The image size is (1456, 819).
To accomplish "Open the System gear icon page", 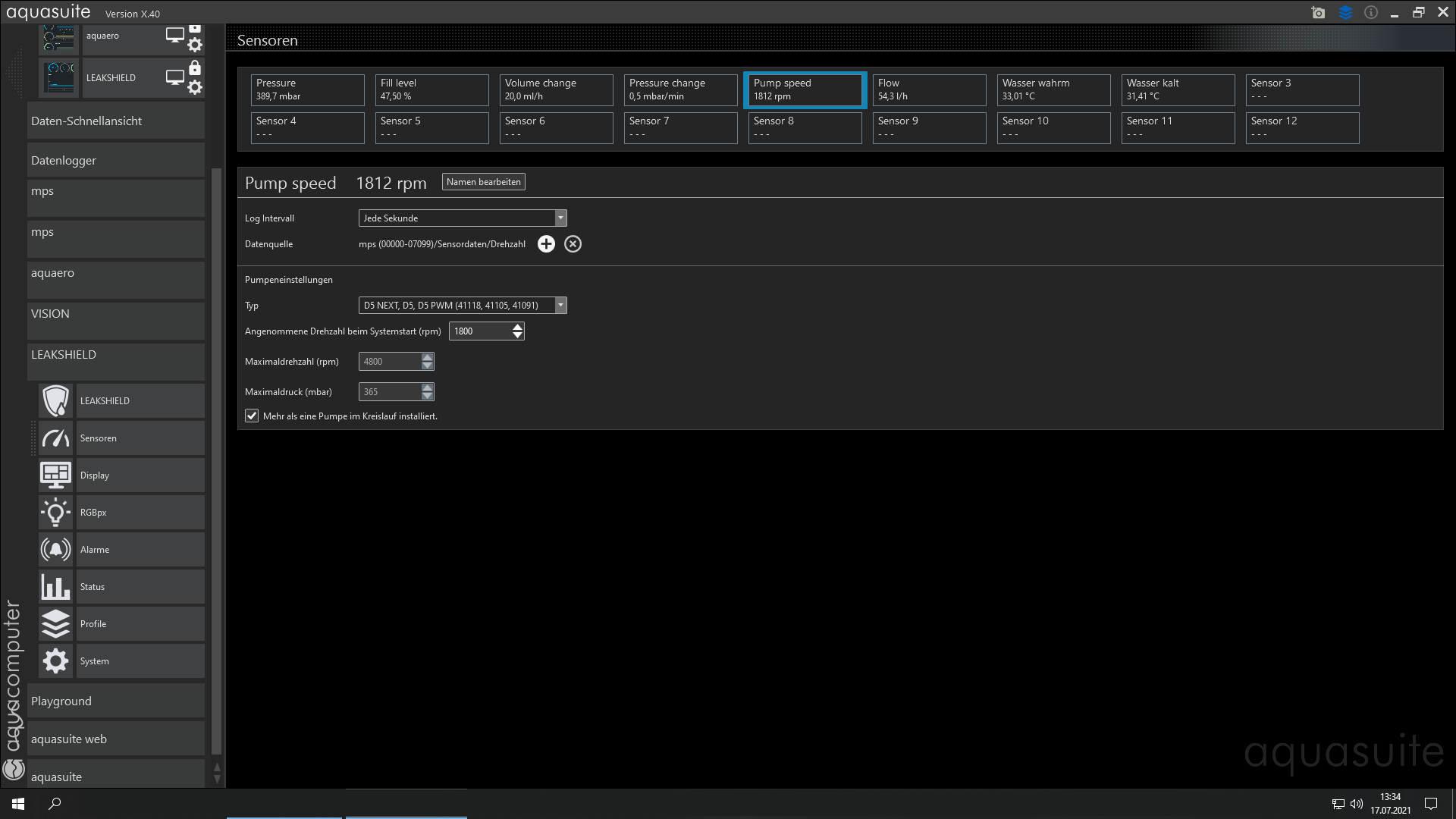I will point(55,661).
